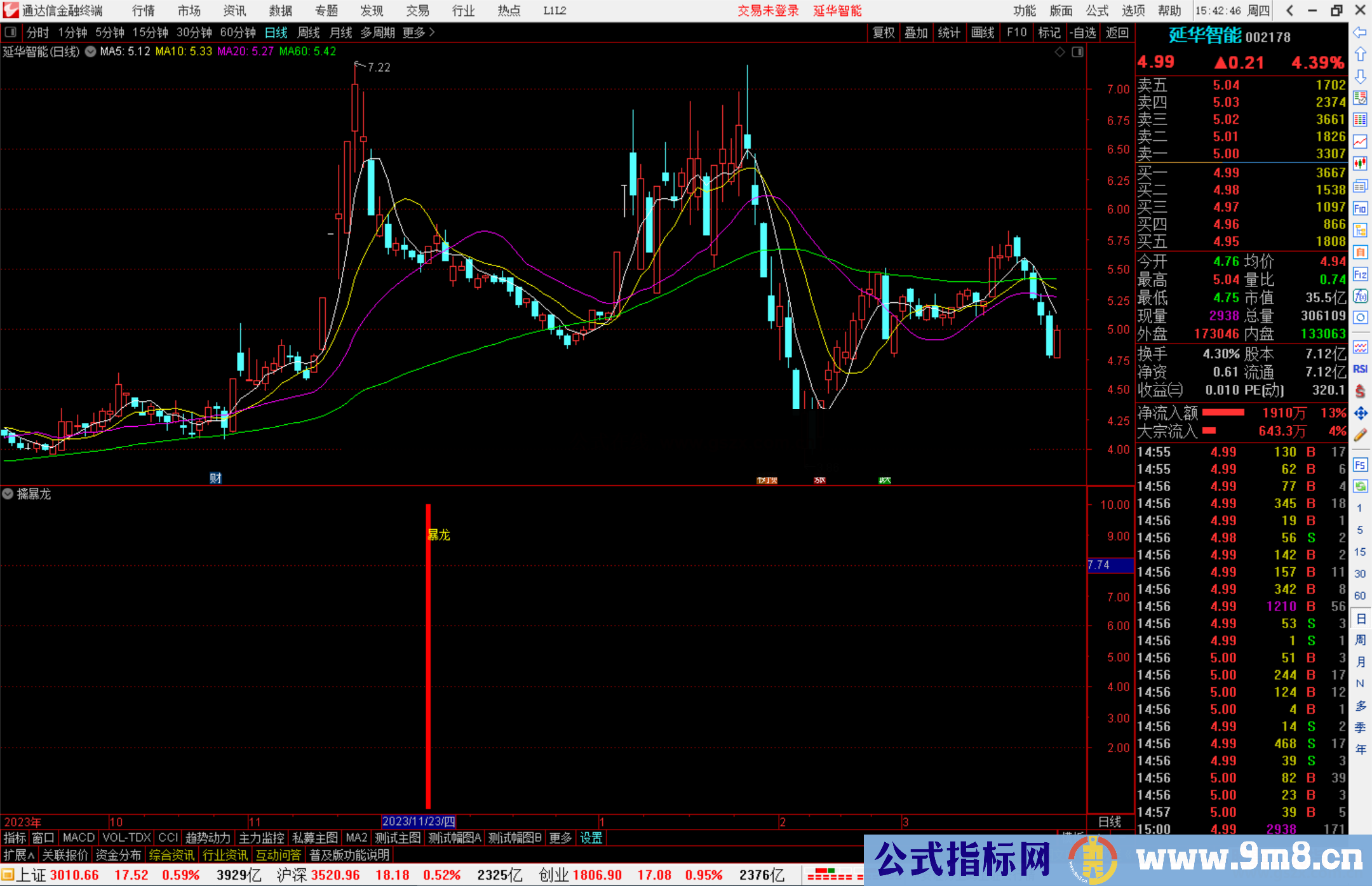This screenshot has width=1372, height=886.
Task: Click 交易未登录 to log in for trading
Action: [x=768, y=11]
